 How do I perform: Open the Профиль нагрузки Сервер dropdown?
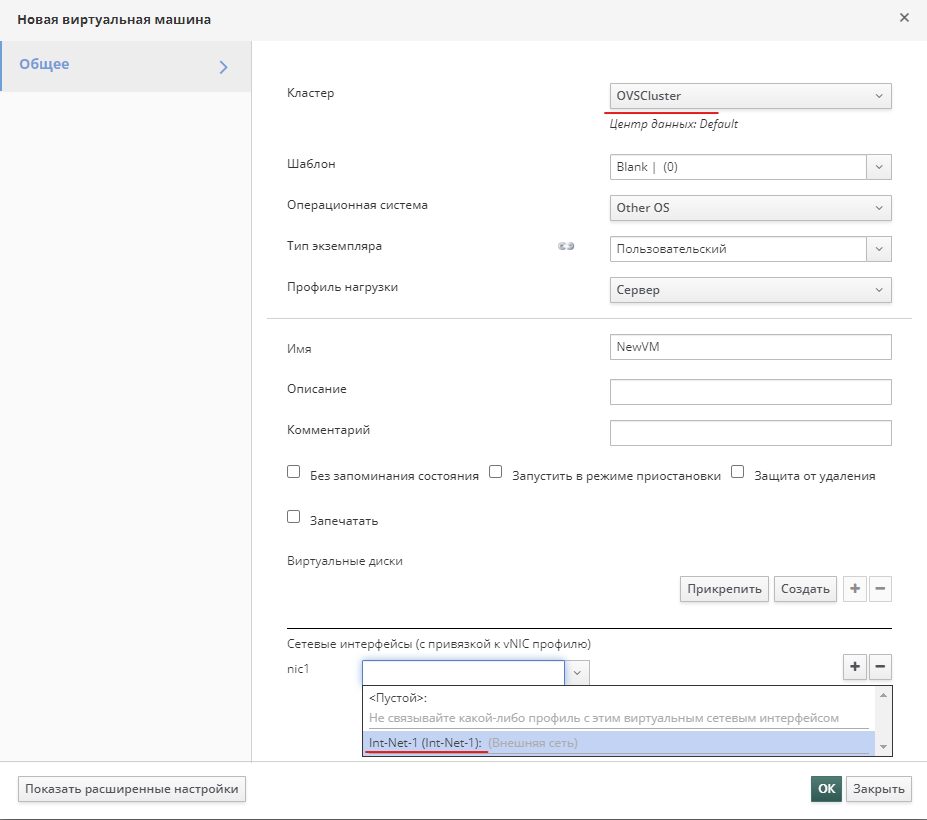(x=750, y=290)
